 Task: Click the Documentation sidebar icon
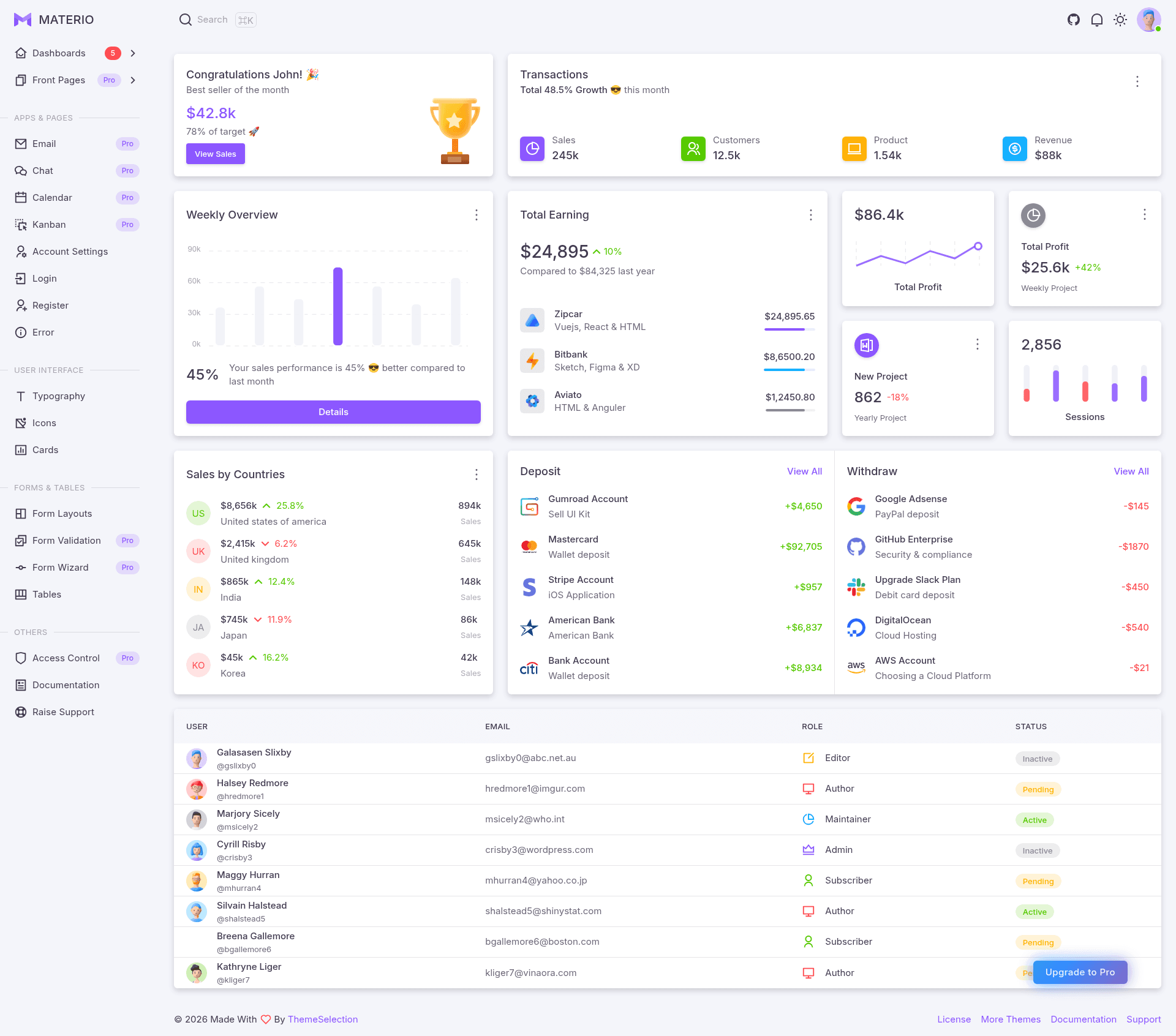21,685
